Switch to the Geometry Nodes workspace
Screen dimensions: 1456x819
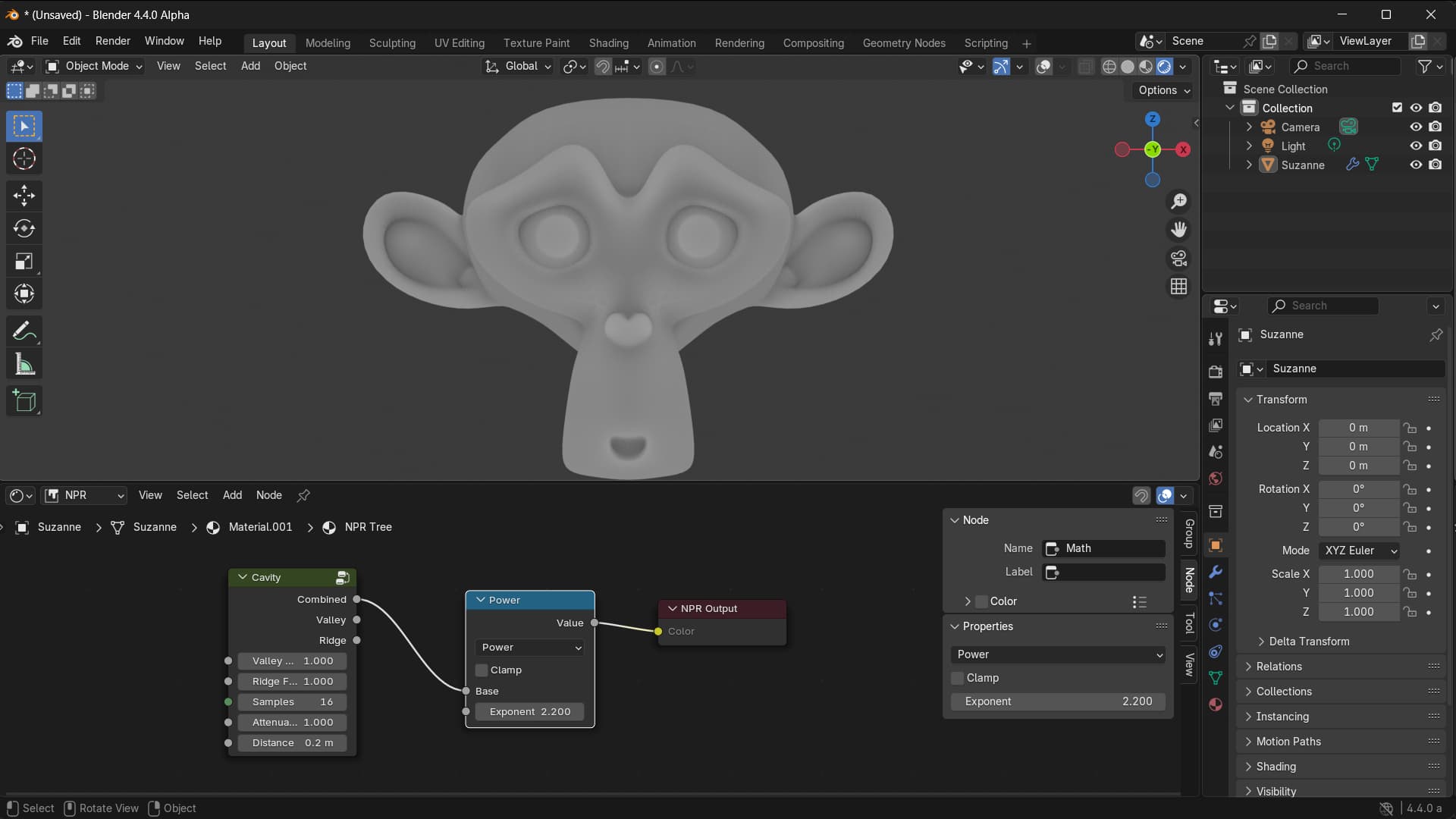coord(904,43)
